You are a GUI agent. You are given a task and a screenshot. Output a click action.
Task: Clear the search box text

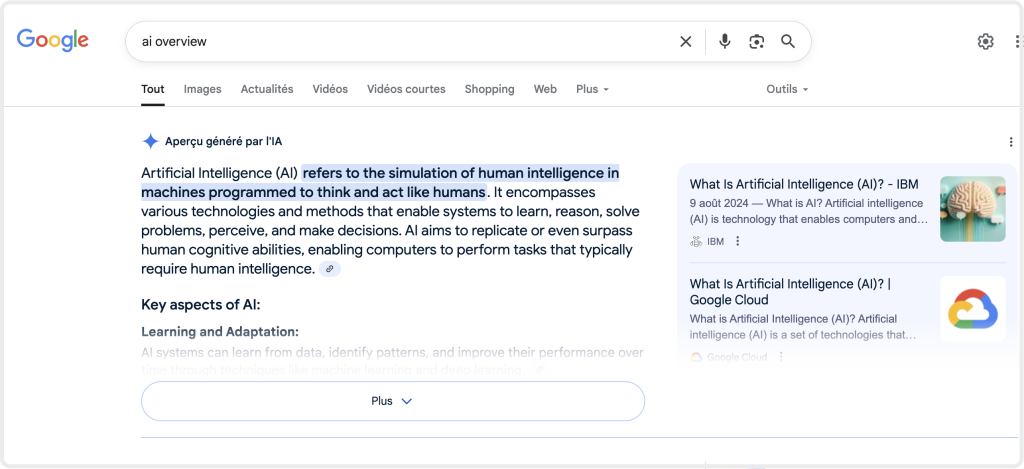coord(686,42)
